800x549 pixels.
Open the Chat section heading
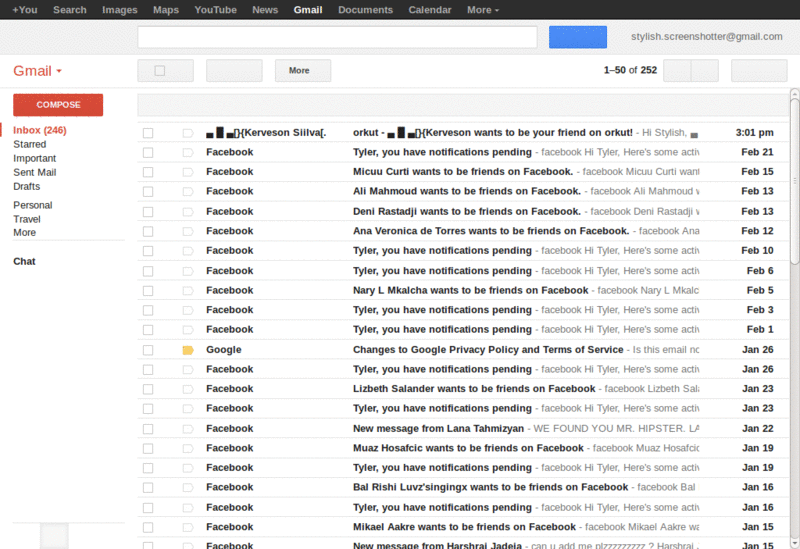(x=24, y=262)
